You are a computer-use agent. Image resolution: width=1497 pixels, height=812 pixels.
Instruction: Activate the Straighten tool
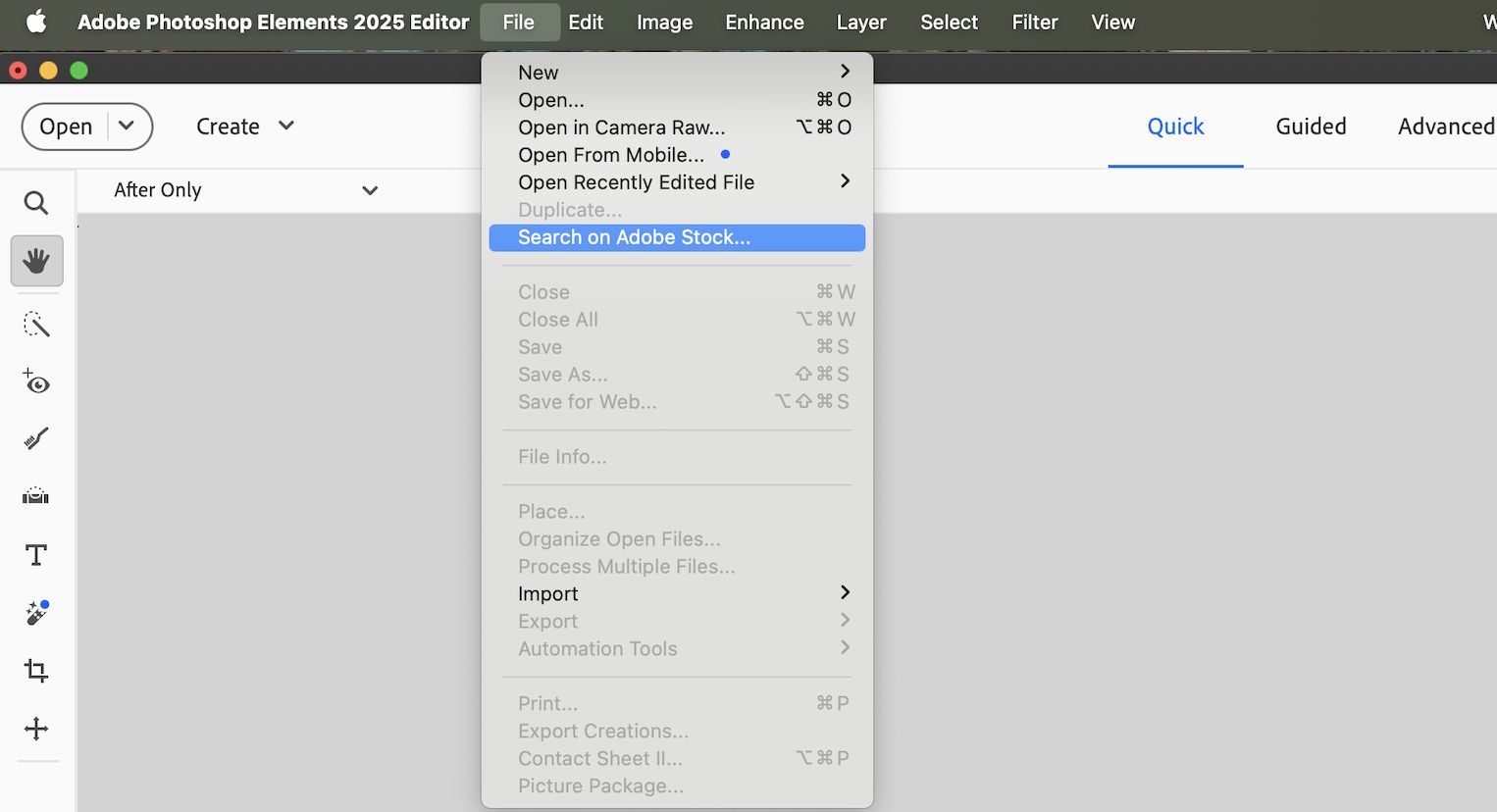click(x=36, y=495)
